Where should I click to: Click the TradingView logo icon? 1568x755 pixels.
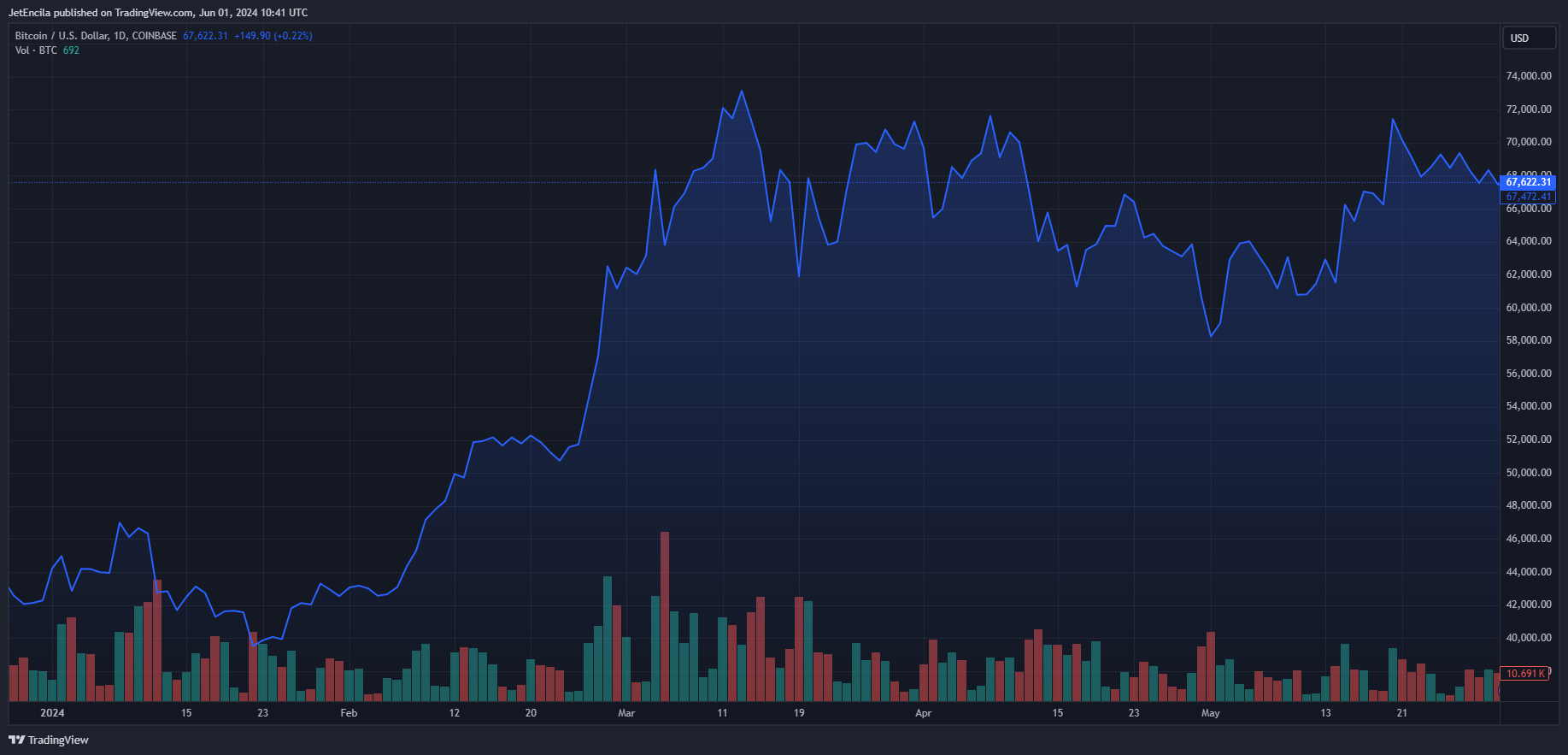(x=16, y=740)
